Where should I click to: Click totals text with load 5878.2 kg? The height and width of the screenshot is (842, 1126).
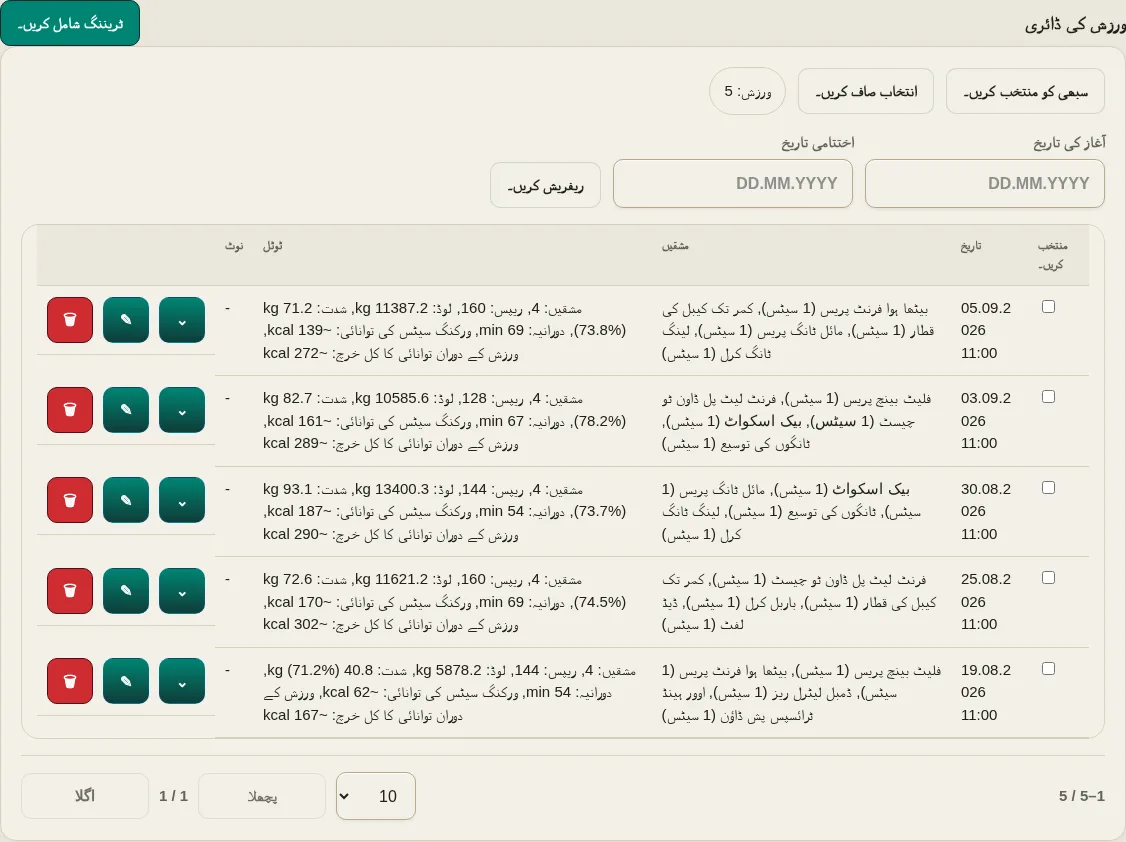(x=450, y=692)
